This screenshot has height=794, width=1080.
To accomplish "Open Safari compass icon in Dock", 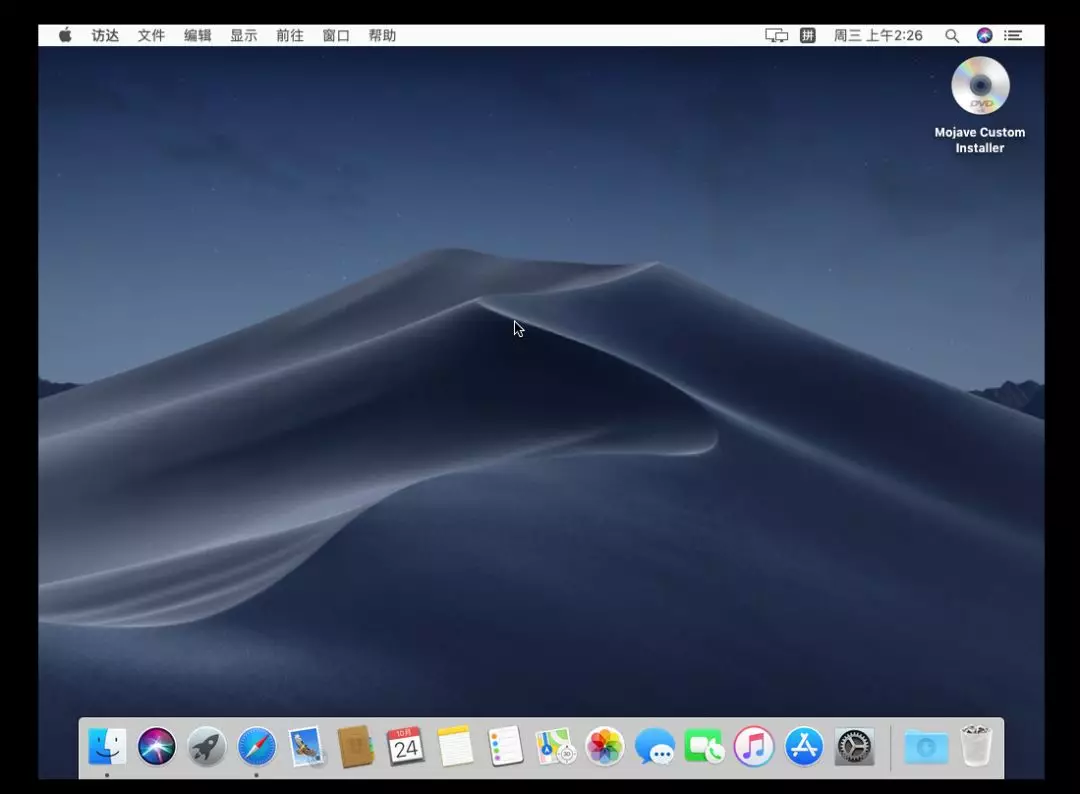I will pyautogui.click(x=256, y=746).
